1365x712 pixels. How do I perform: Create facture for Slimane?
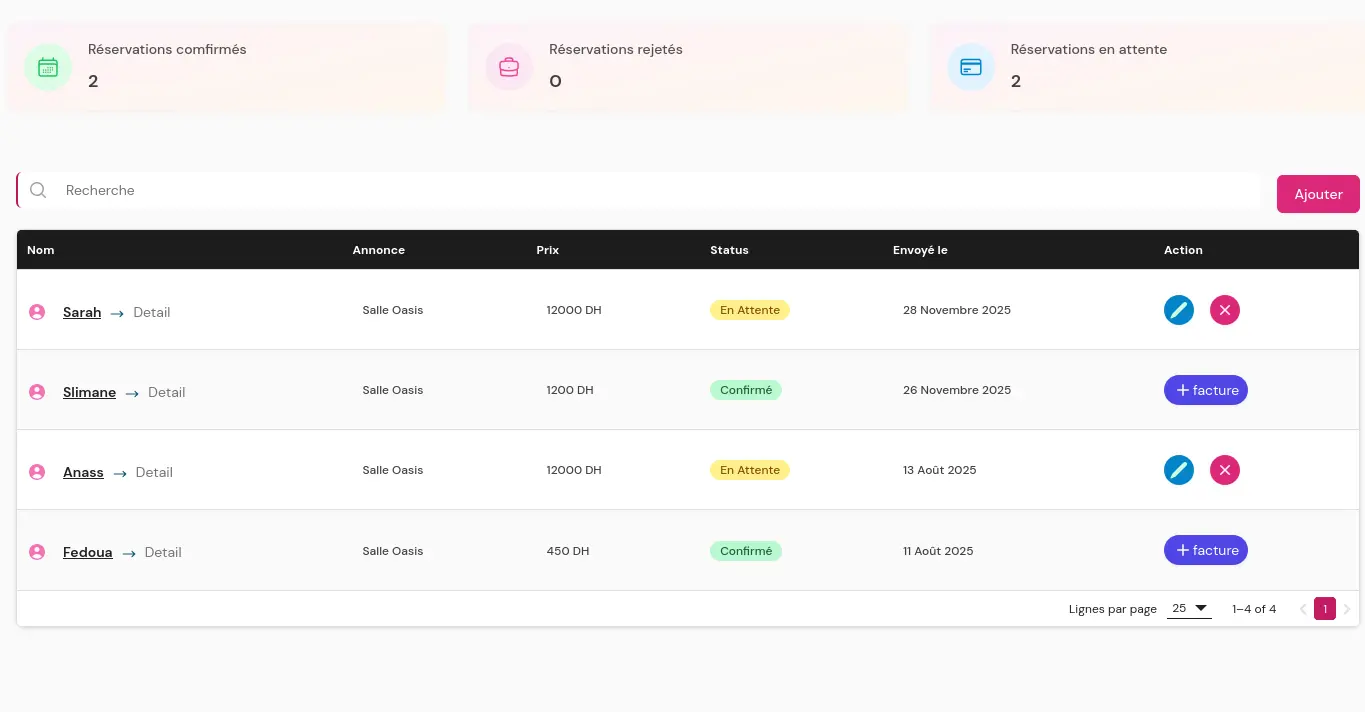click(1206, 390)
